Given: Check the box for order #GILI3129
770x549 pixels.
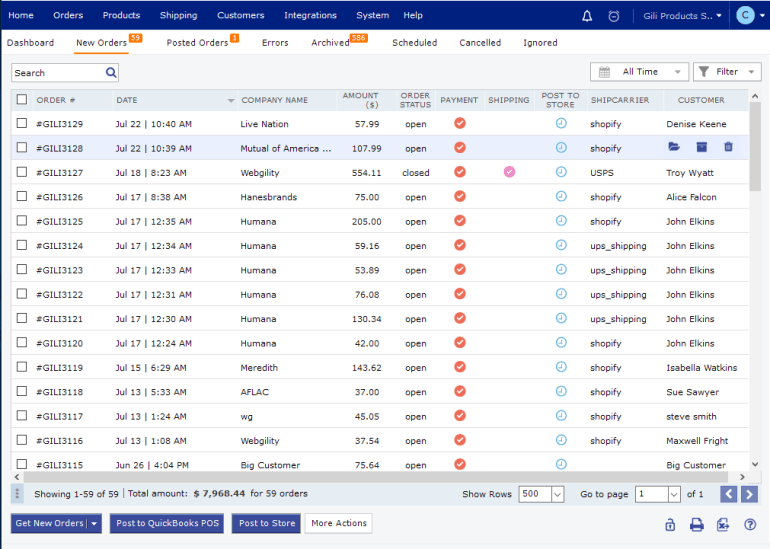Looking at the screenshot, I should point(22,123).
